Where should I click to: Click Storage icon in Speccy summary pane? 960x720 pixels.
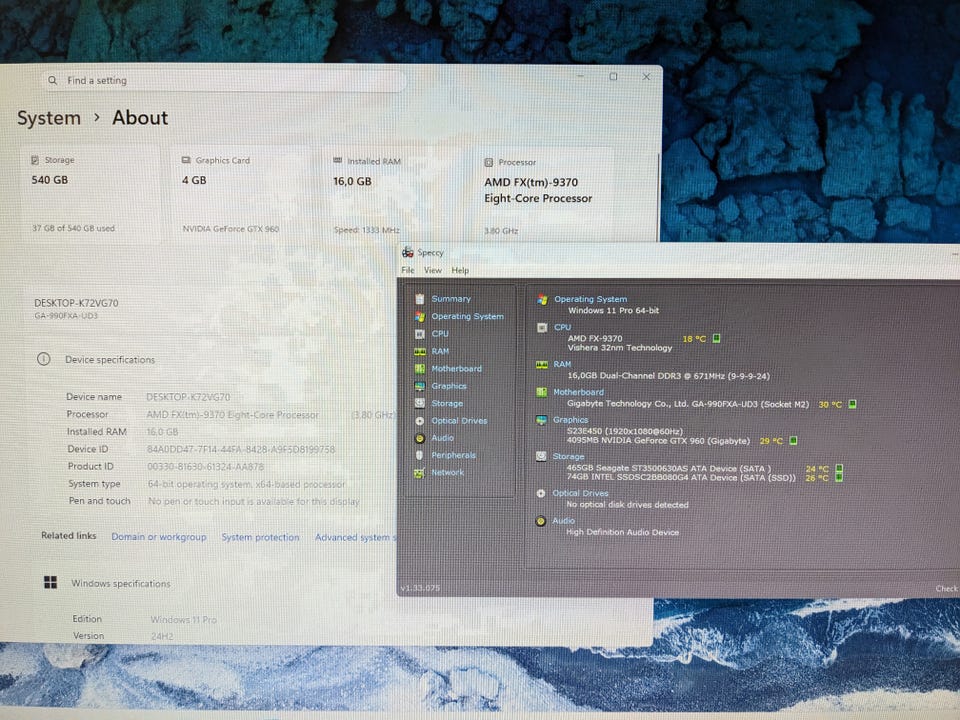coord(541,457)
